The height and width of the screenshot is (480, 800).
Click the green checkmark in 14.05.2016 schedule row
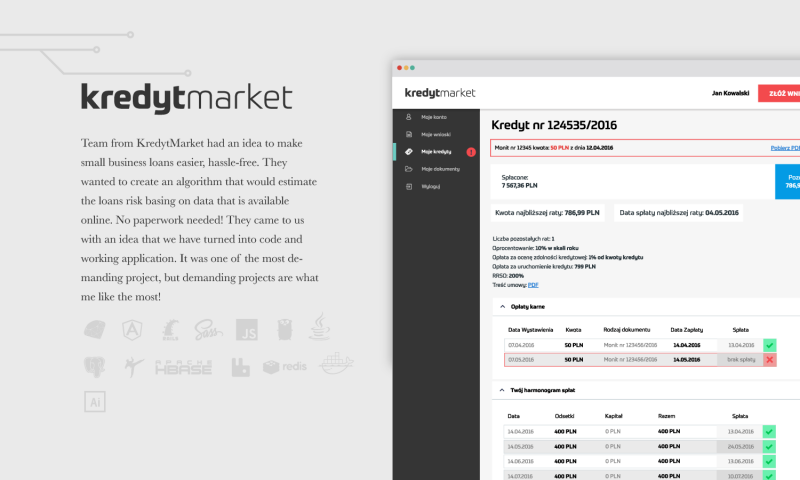click(x=769, y=446)
